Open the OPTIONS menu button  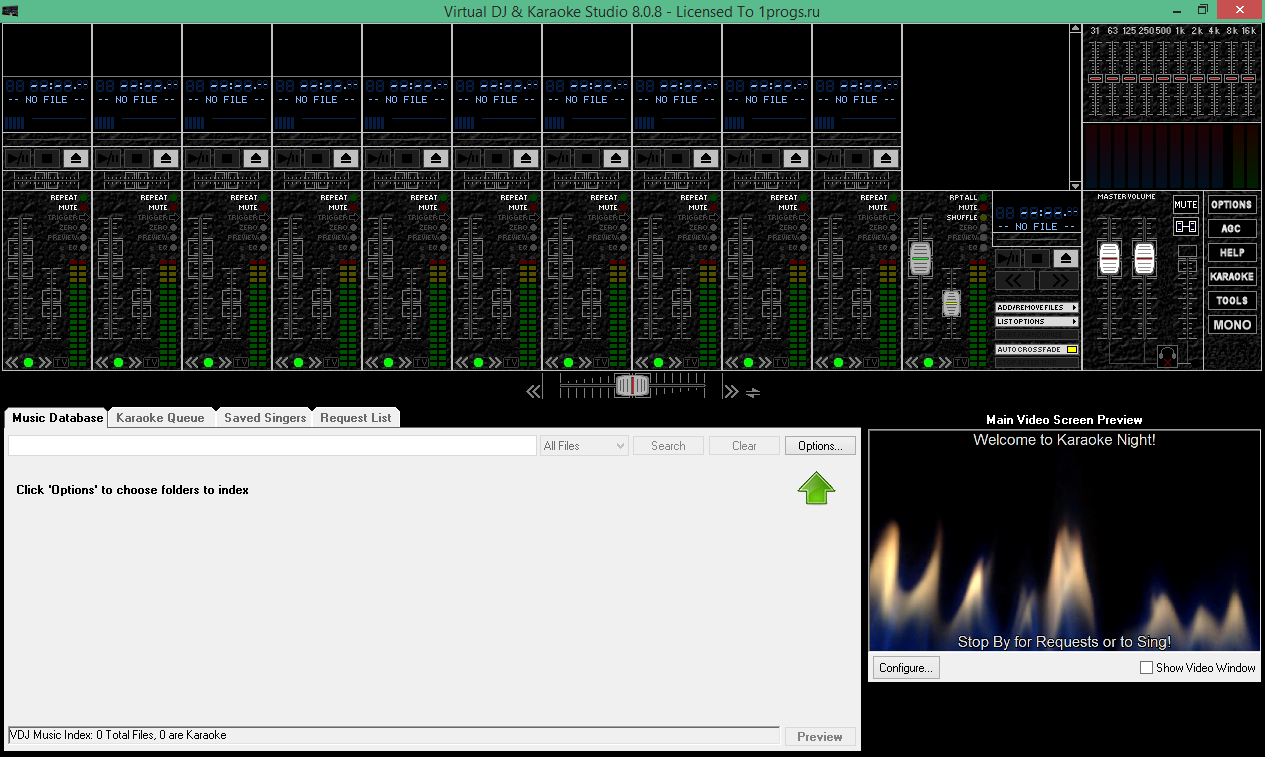tap(1231, 205)
